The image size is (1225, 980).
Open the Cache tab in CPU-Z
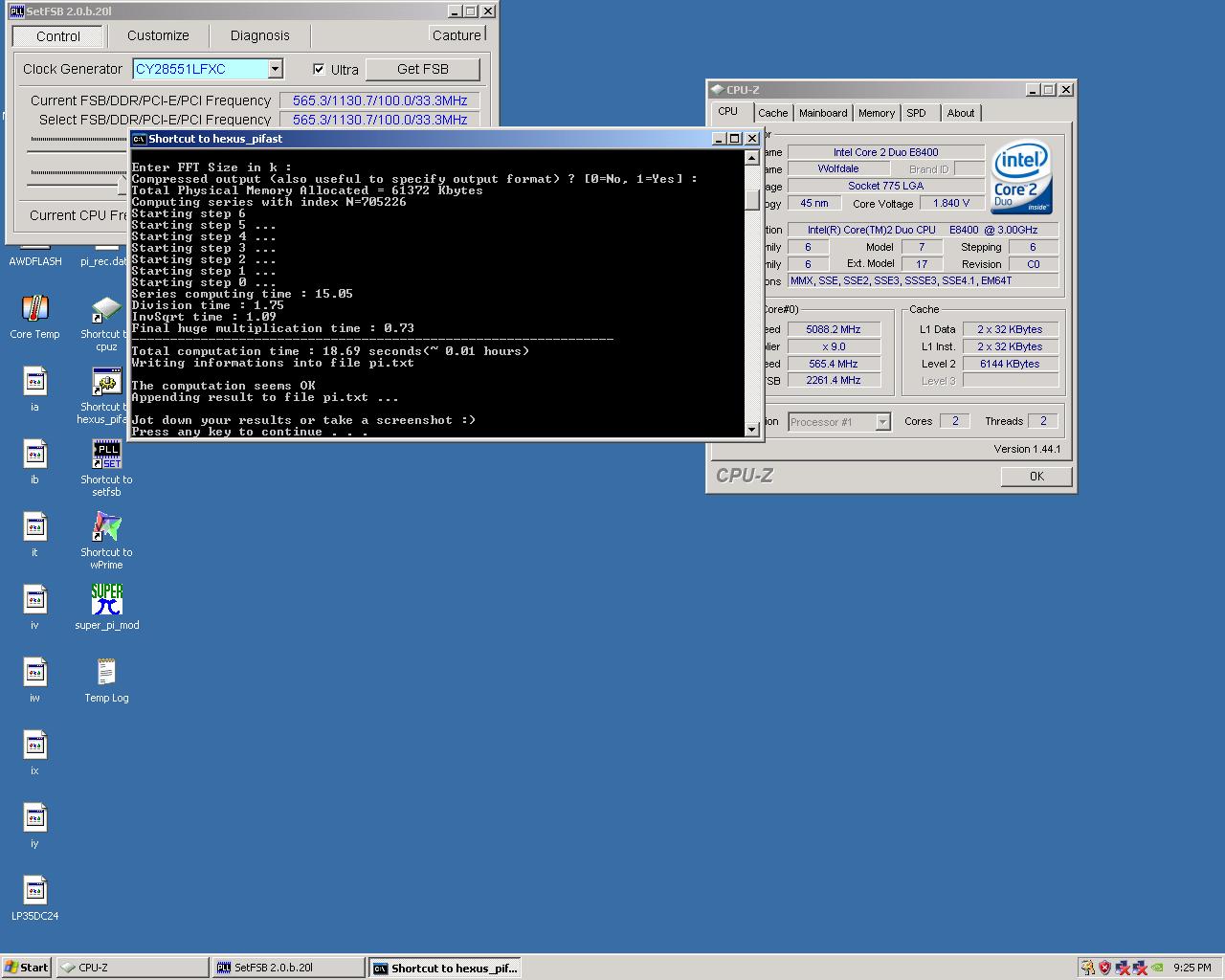(x=772, y=113)
